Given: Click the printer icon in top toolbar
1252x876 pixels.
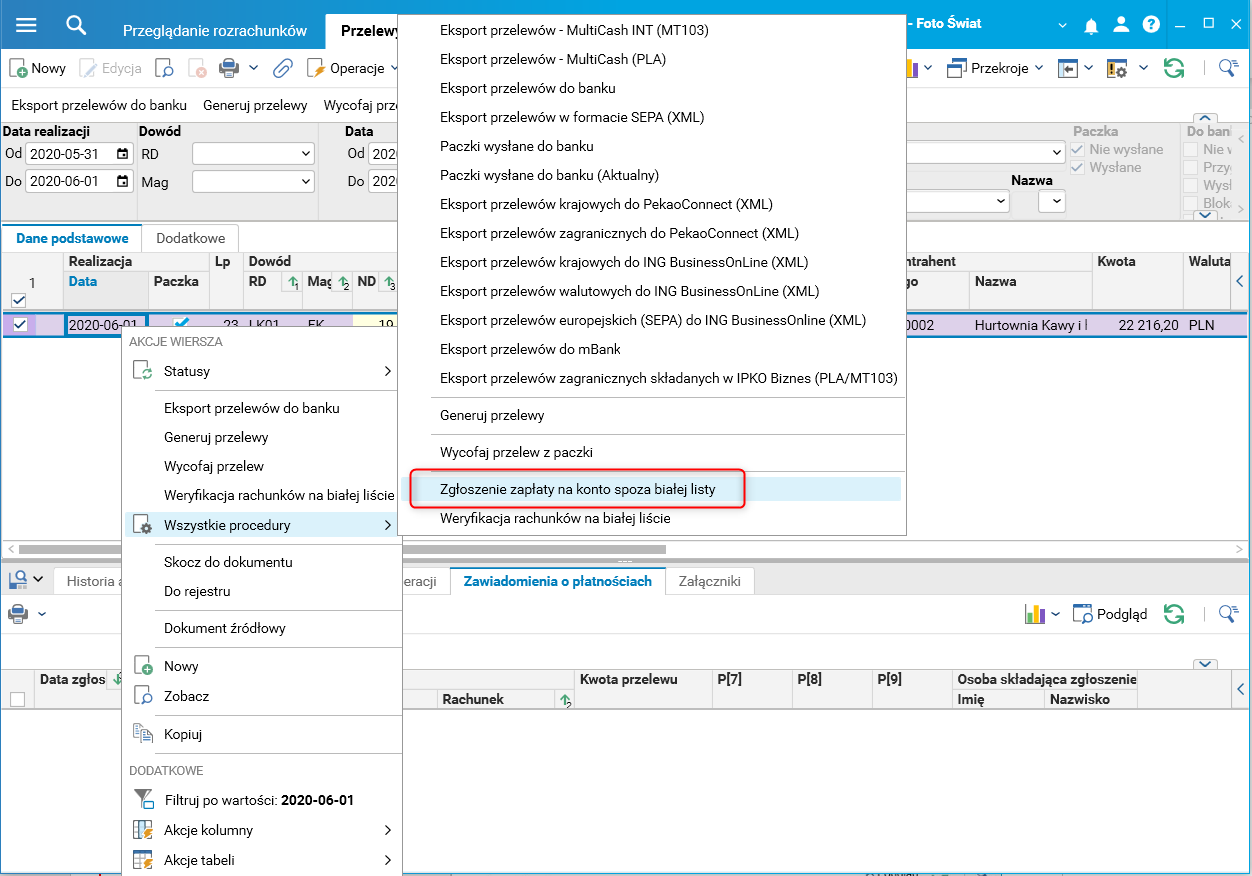Looking at the screenshot, I should click(x=229, y=68).
